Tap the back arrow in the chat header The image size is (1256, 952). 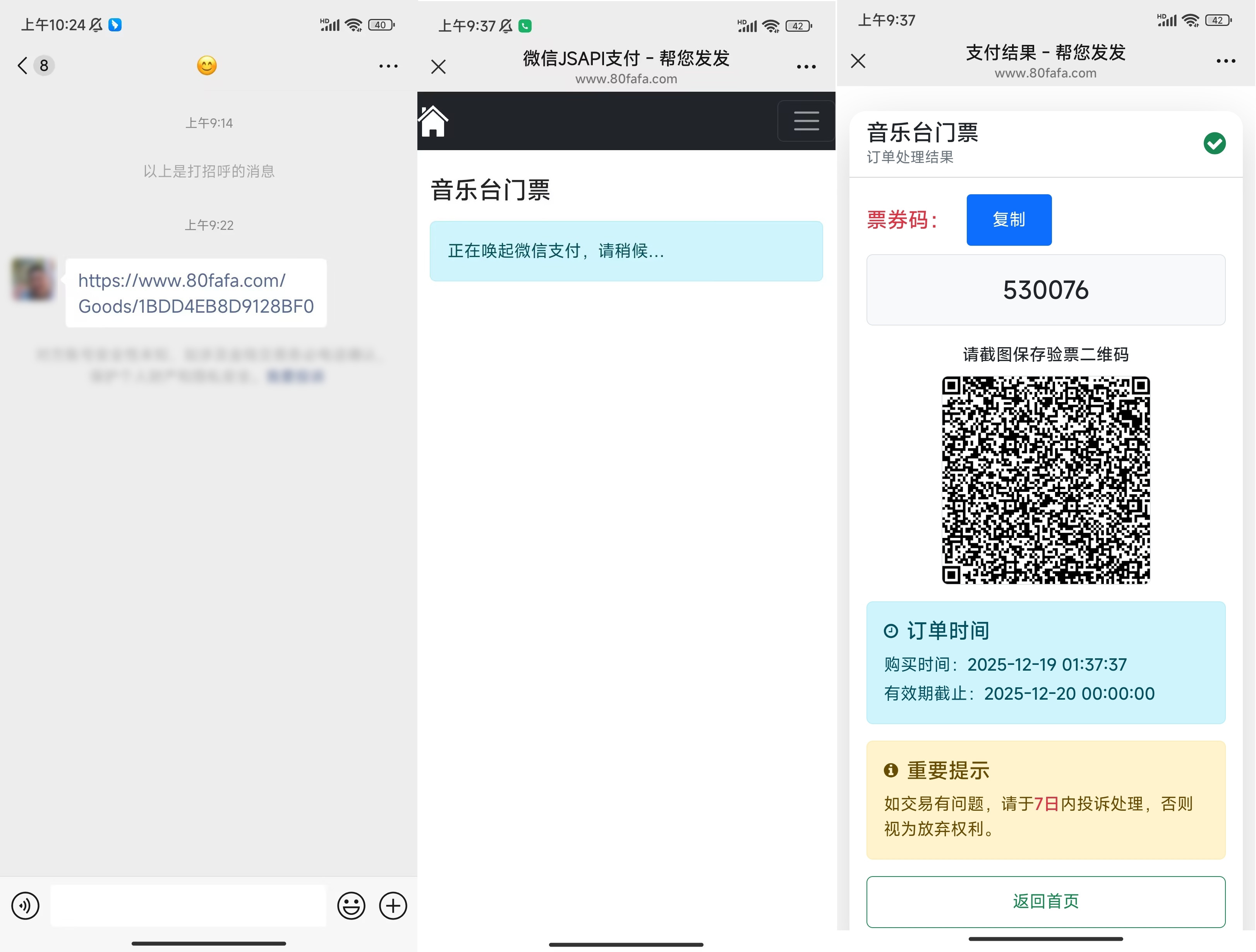[23, 66]
